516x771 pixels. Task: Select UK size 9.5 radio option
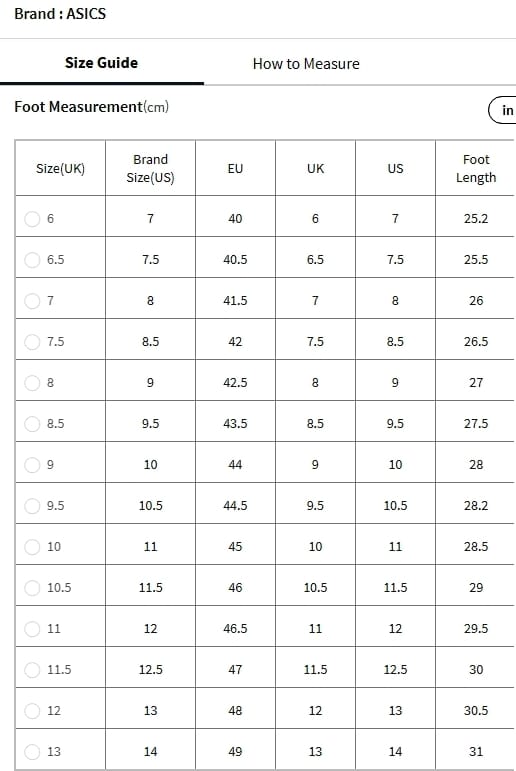coord(32,505)
